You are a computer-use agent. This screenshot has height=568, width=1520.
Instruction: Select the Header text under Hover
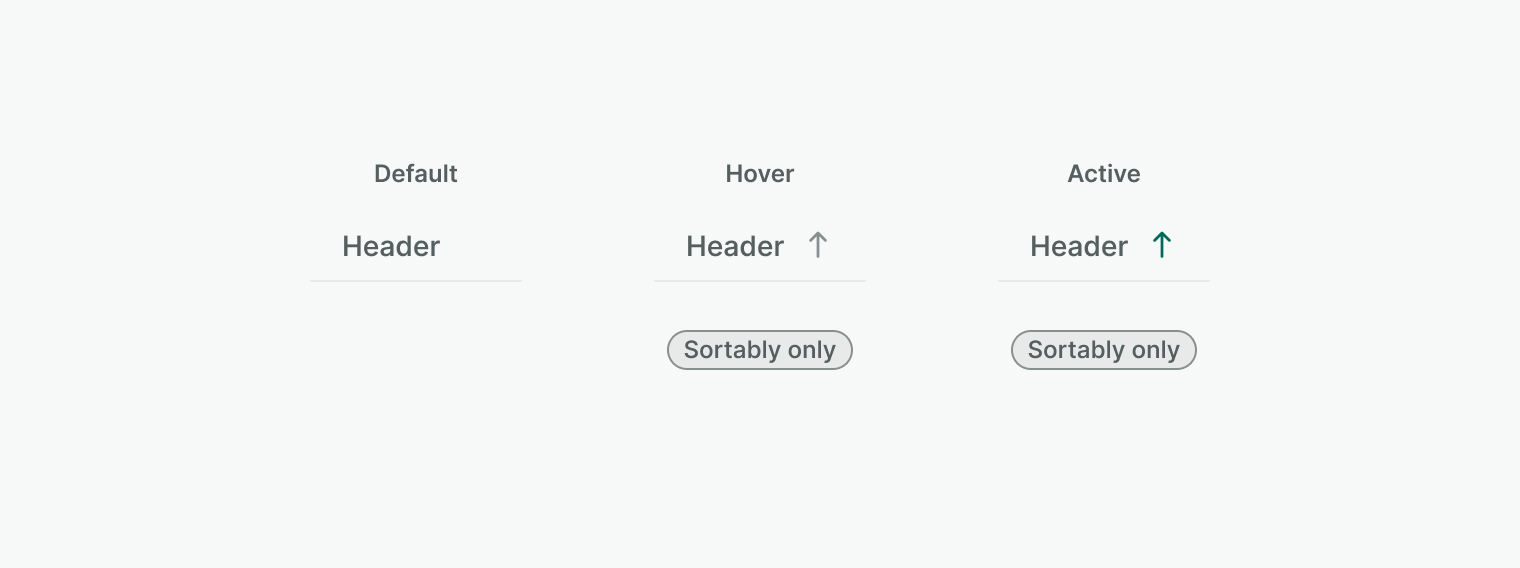735,247
